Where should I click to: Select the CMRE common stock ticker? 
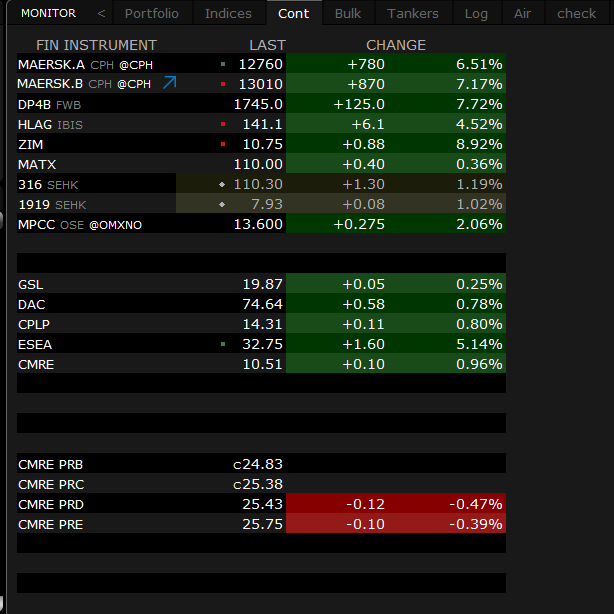36,364
